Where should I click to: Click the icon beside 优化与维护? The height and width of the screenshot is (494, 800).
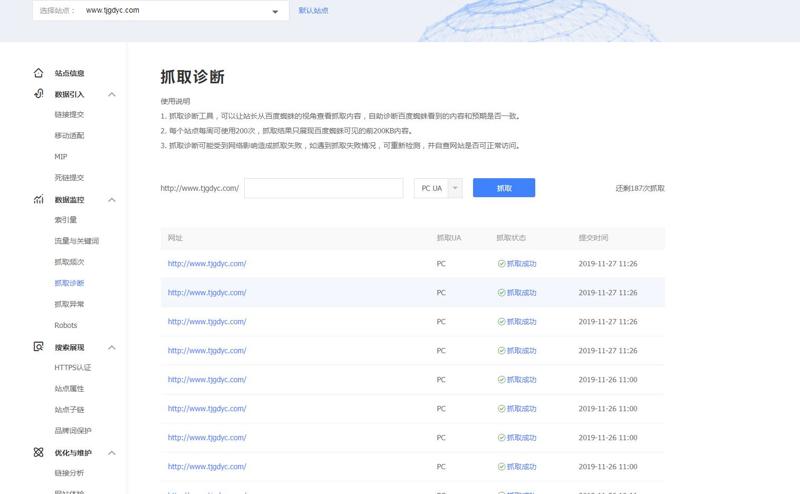click(x=38, y=452)
